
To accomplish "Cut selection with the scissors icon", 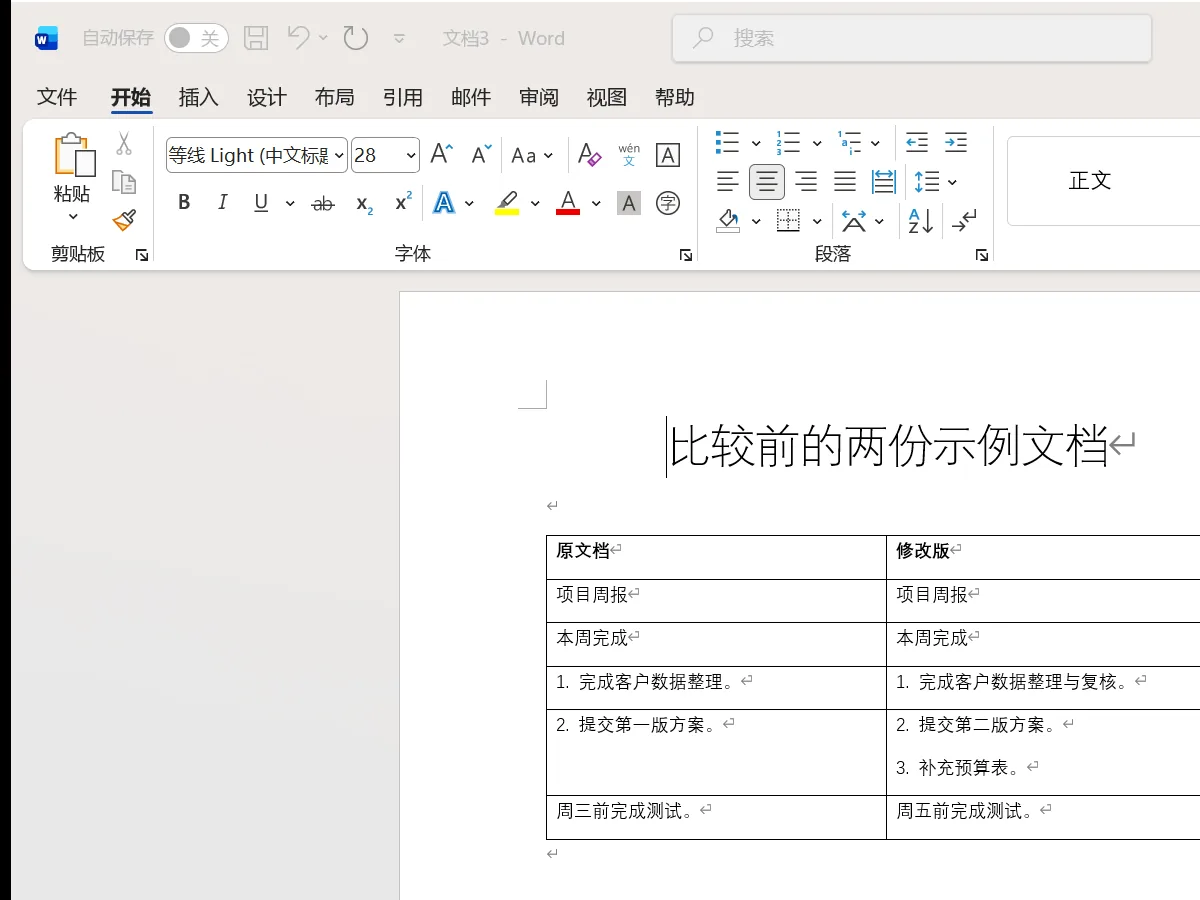I will (124, 144).
